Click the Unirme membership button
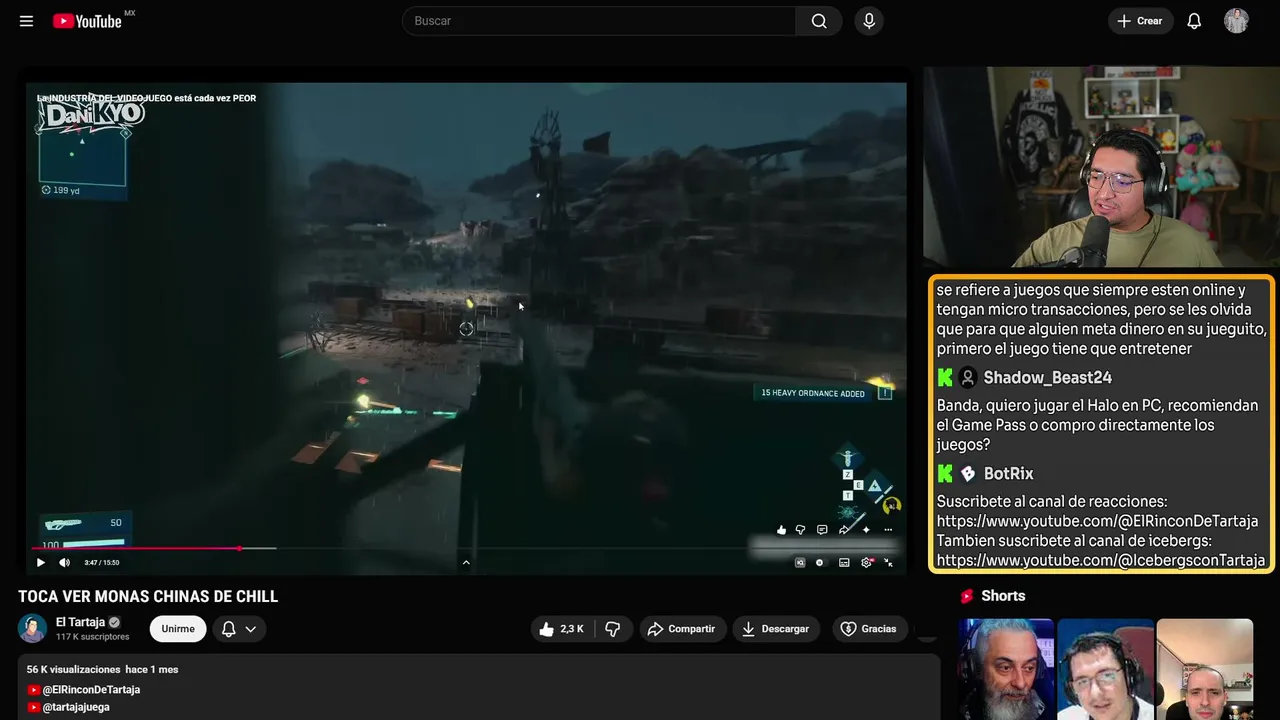1280x720 pixels. pos(178,629)
